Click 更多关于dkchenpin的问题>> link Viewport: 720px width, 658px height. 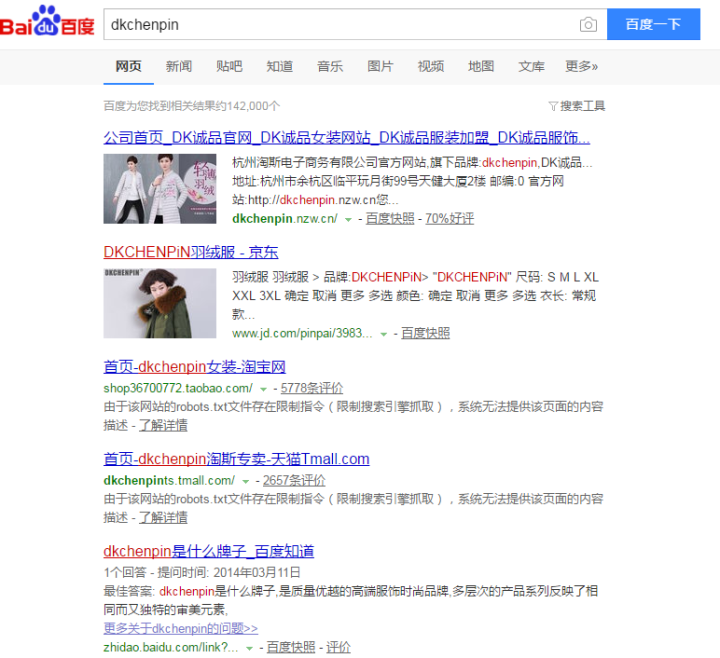coord(180,628)
